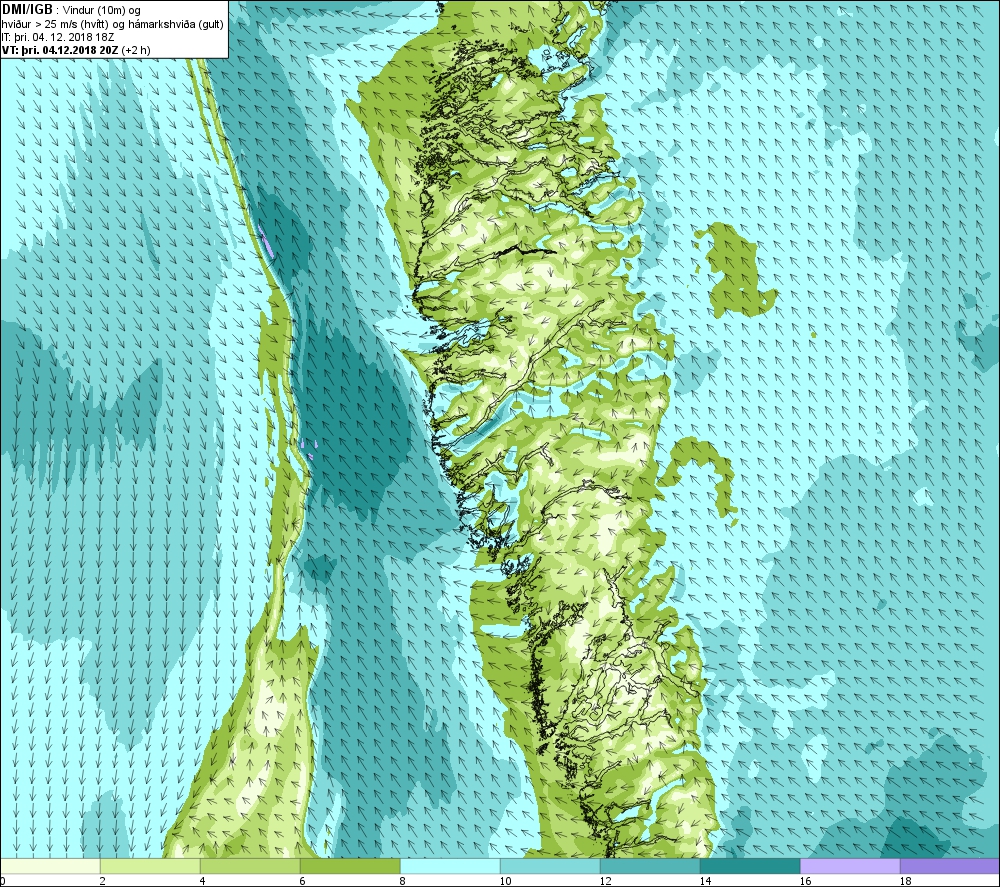The width and height of the screenshot is (1000, 887).
Task: Click the 'Vindur (10m) og' label
Action: pos(102,10)
